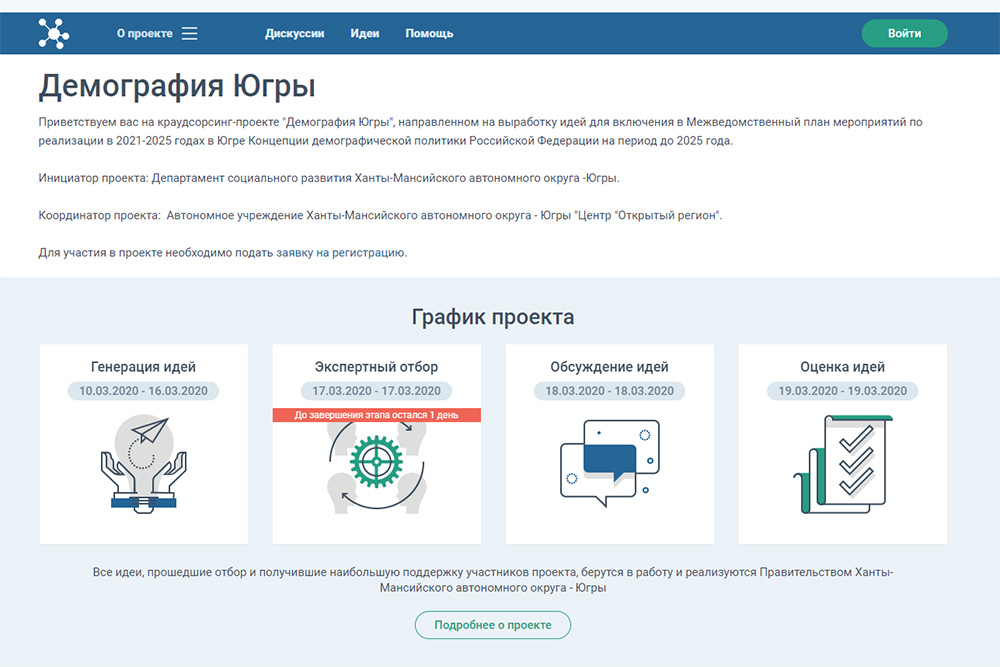Click the Подробнее о проекте button
This screenshot has width=1000, height=667.
coord(492,625)
